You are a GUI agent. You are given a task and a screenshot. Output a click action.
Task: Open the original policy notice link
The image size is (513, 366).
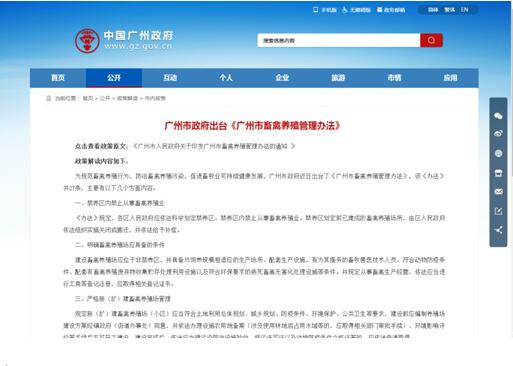click(214, 146)
